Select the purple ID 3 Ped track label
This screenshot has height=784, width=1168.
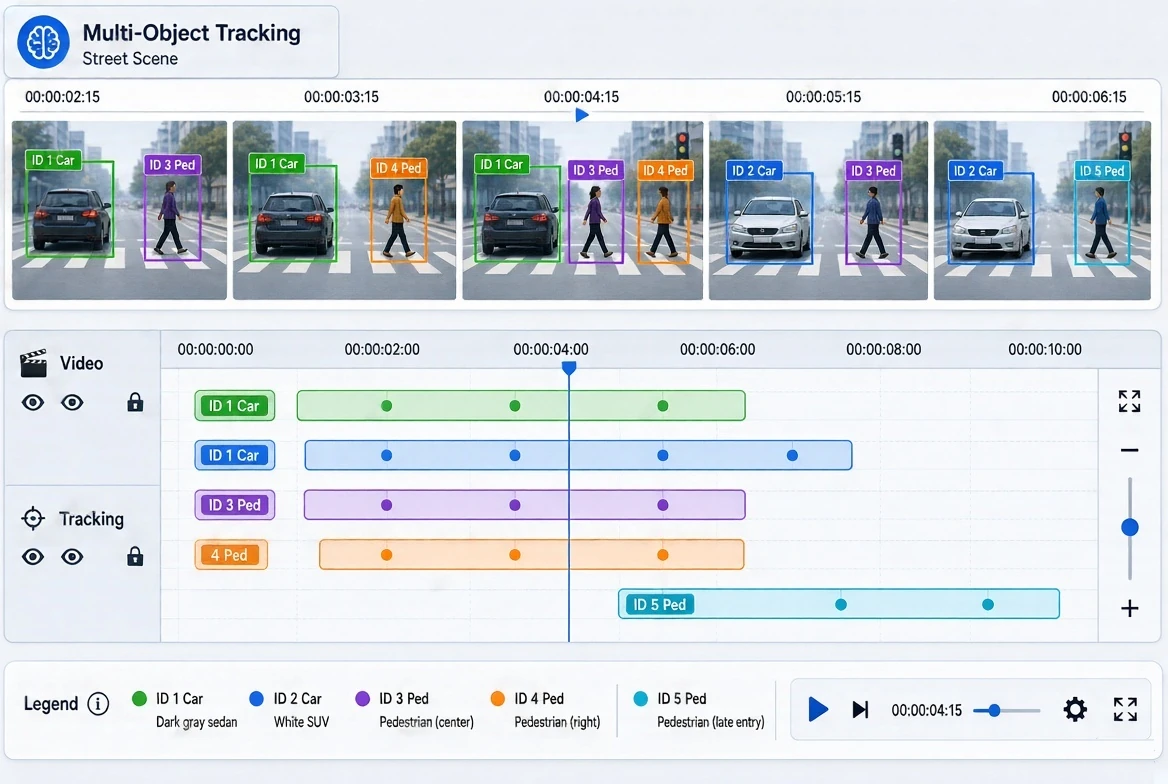235,505
